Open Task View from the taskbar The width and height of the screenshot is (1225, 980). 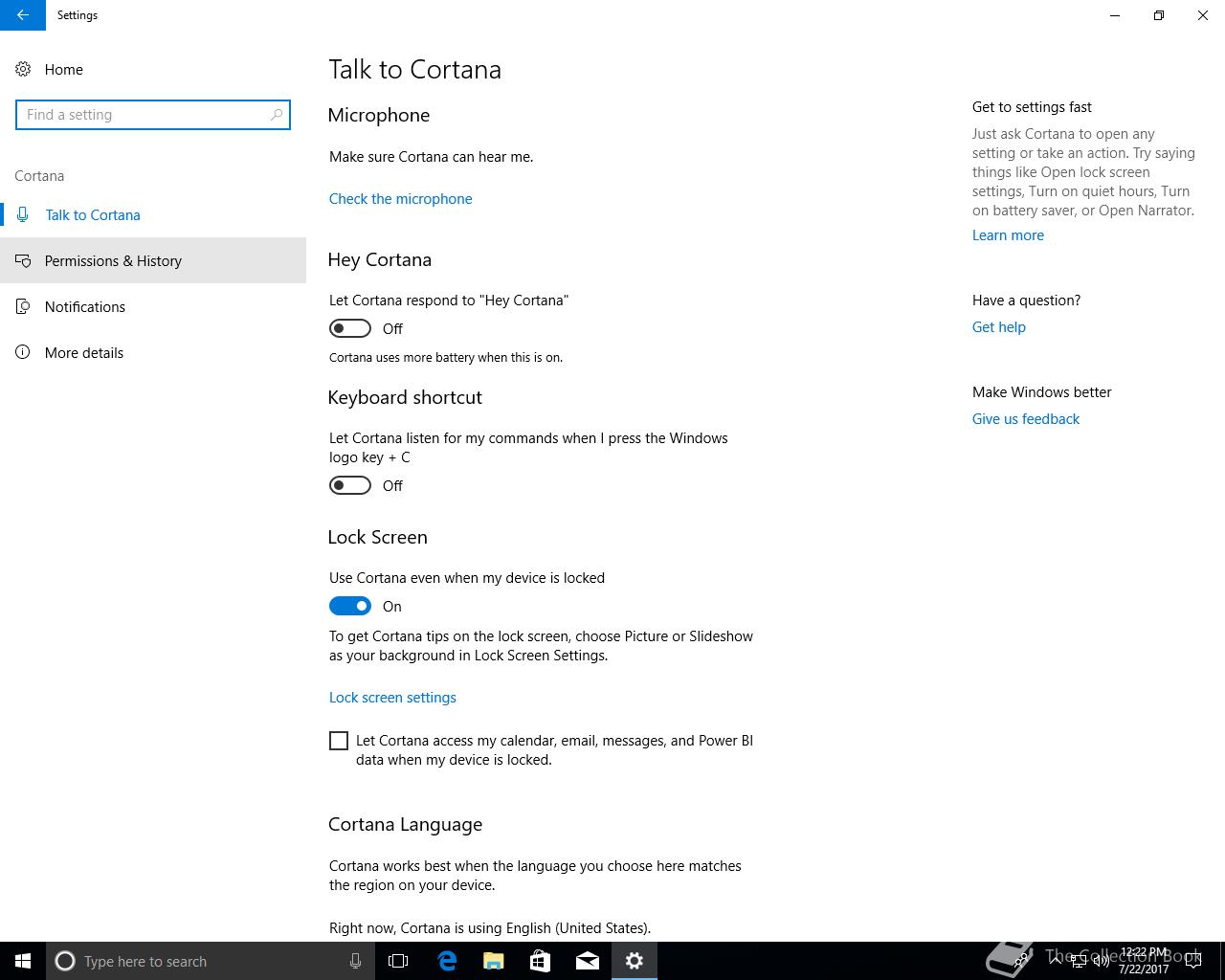(x=398, y=961)
